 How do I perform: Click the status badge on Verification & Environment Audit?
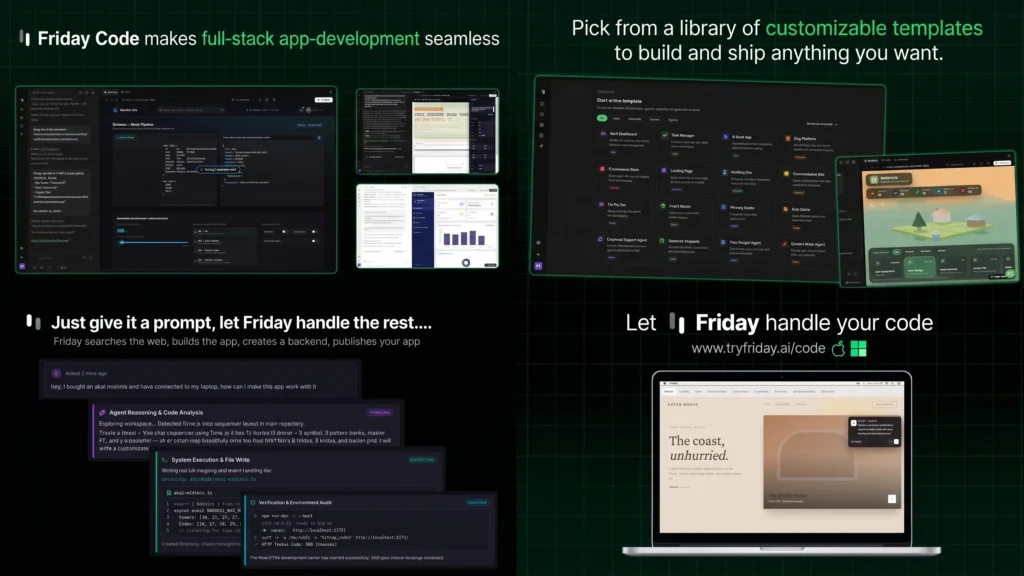pyautogui.click(x=477, y=503)
